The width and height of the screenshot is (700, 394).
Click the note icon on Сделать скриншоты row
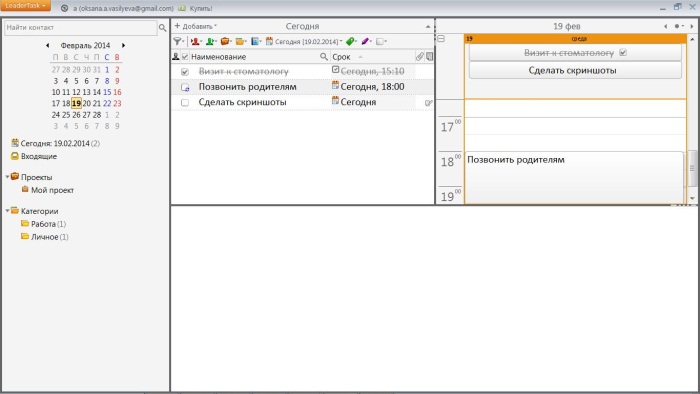coord(429,103)
